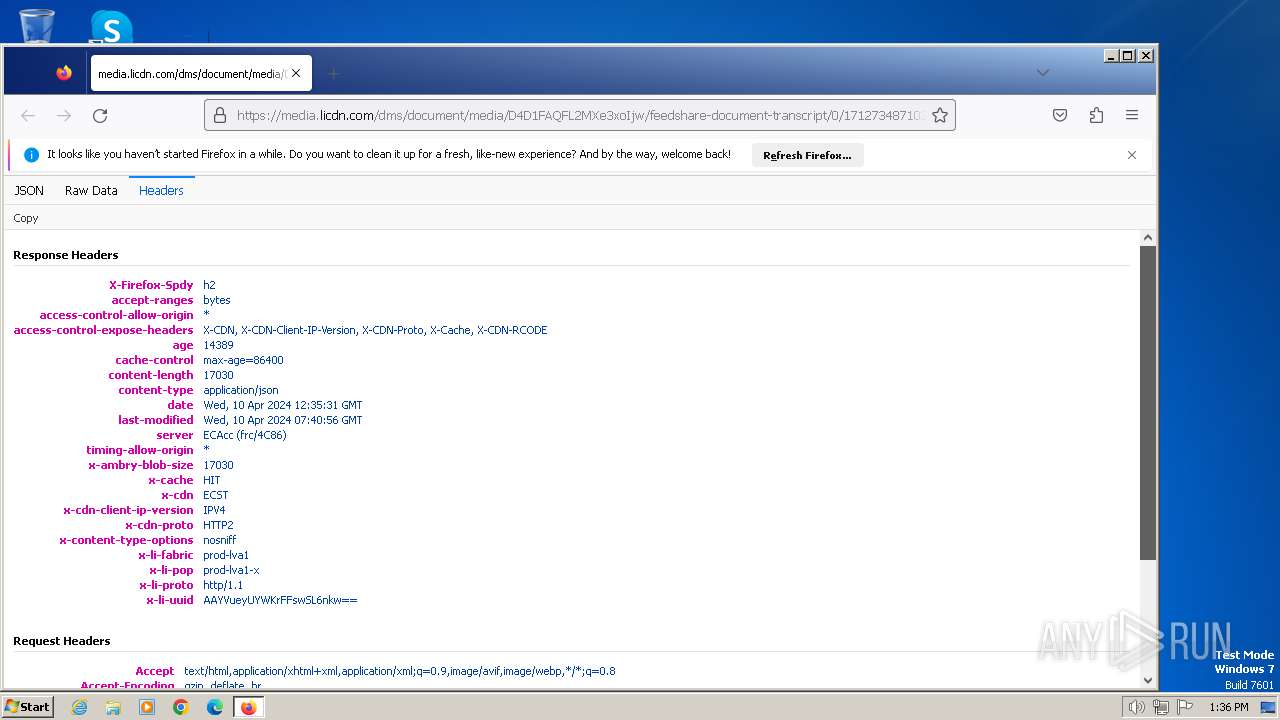This screenshot has width=1280, height=720.
Task: Open the Recycle Bin desktop icon
Action: (37, 26)
